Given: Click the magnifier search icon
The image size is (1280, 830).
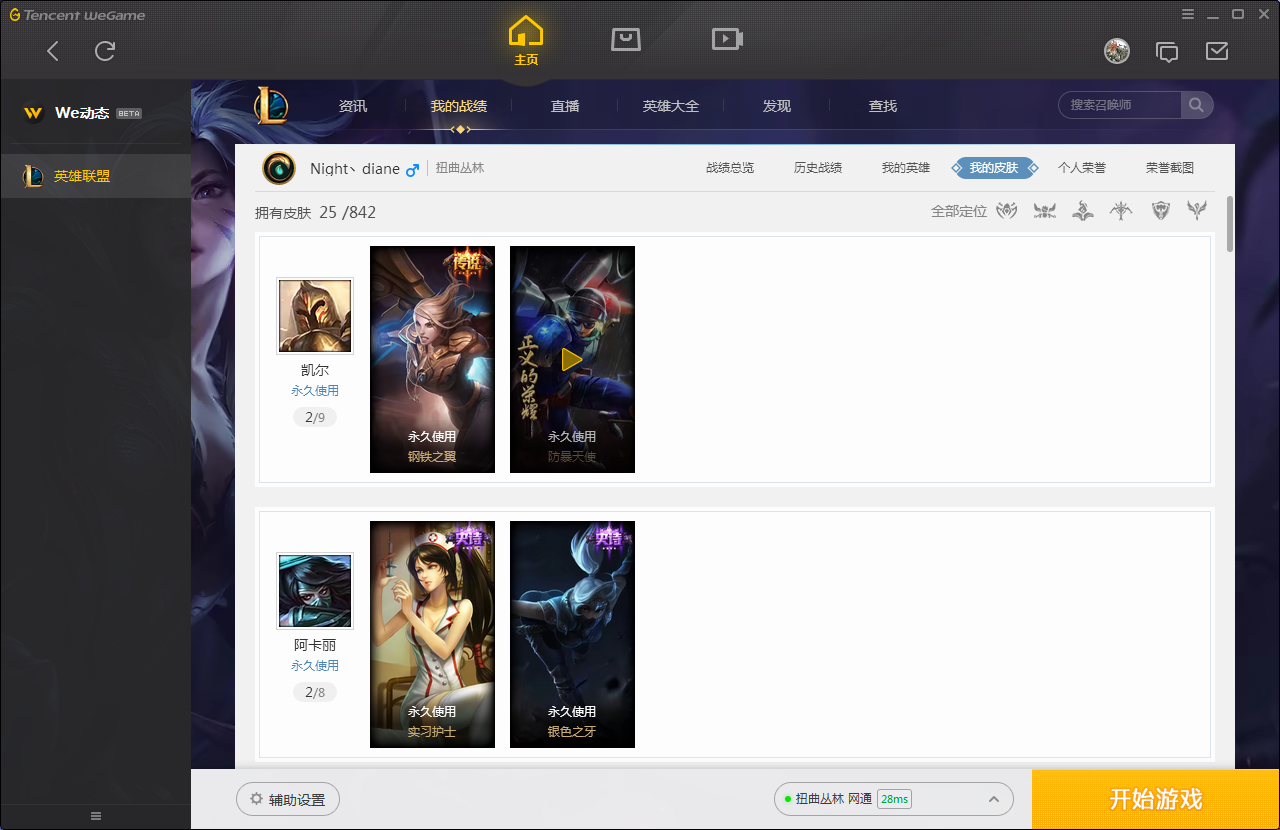Looking at the screenshot, I should (1196, 105).
